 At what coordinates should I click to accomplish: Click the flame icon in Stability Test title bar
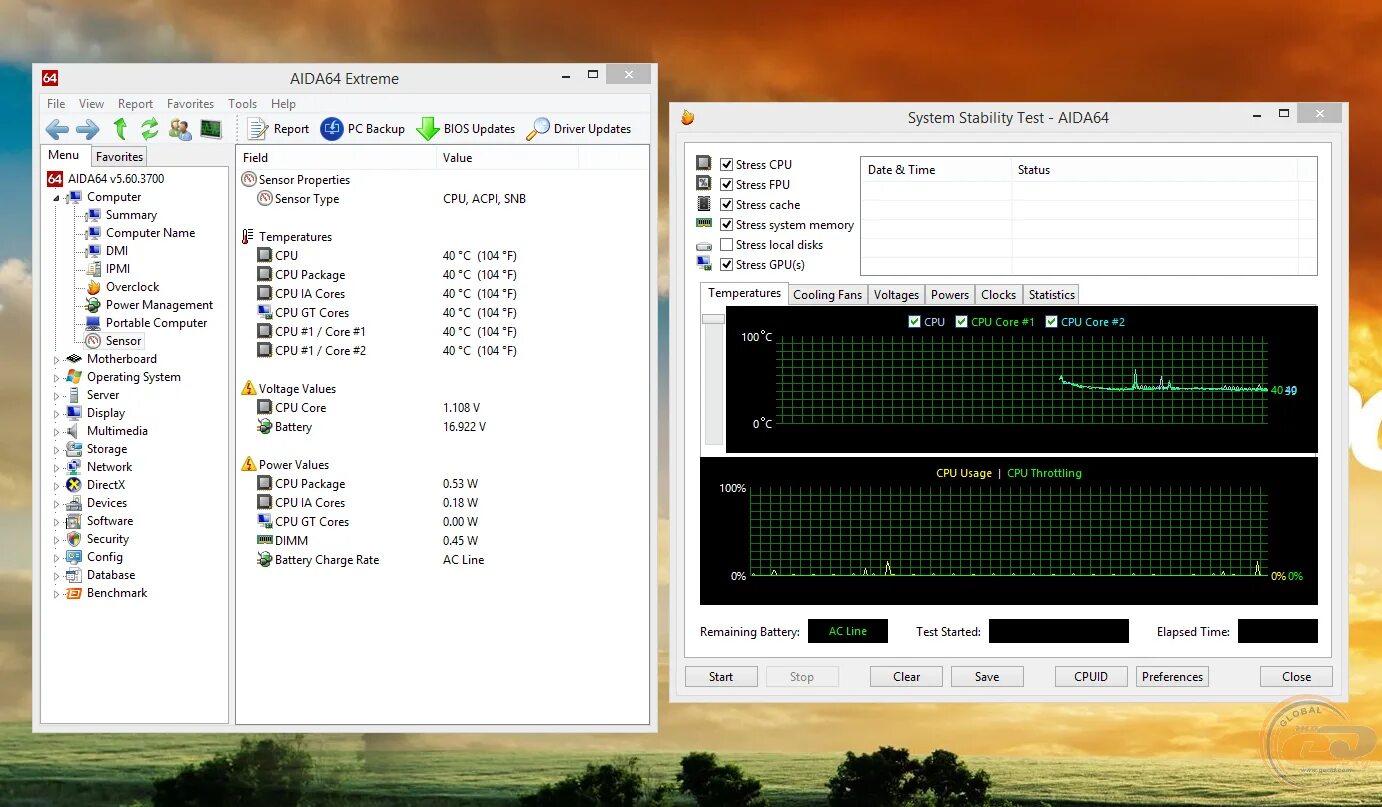(x=687, y=118)
